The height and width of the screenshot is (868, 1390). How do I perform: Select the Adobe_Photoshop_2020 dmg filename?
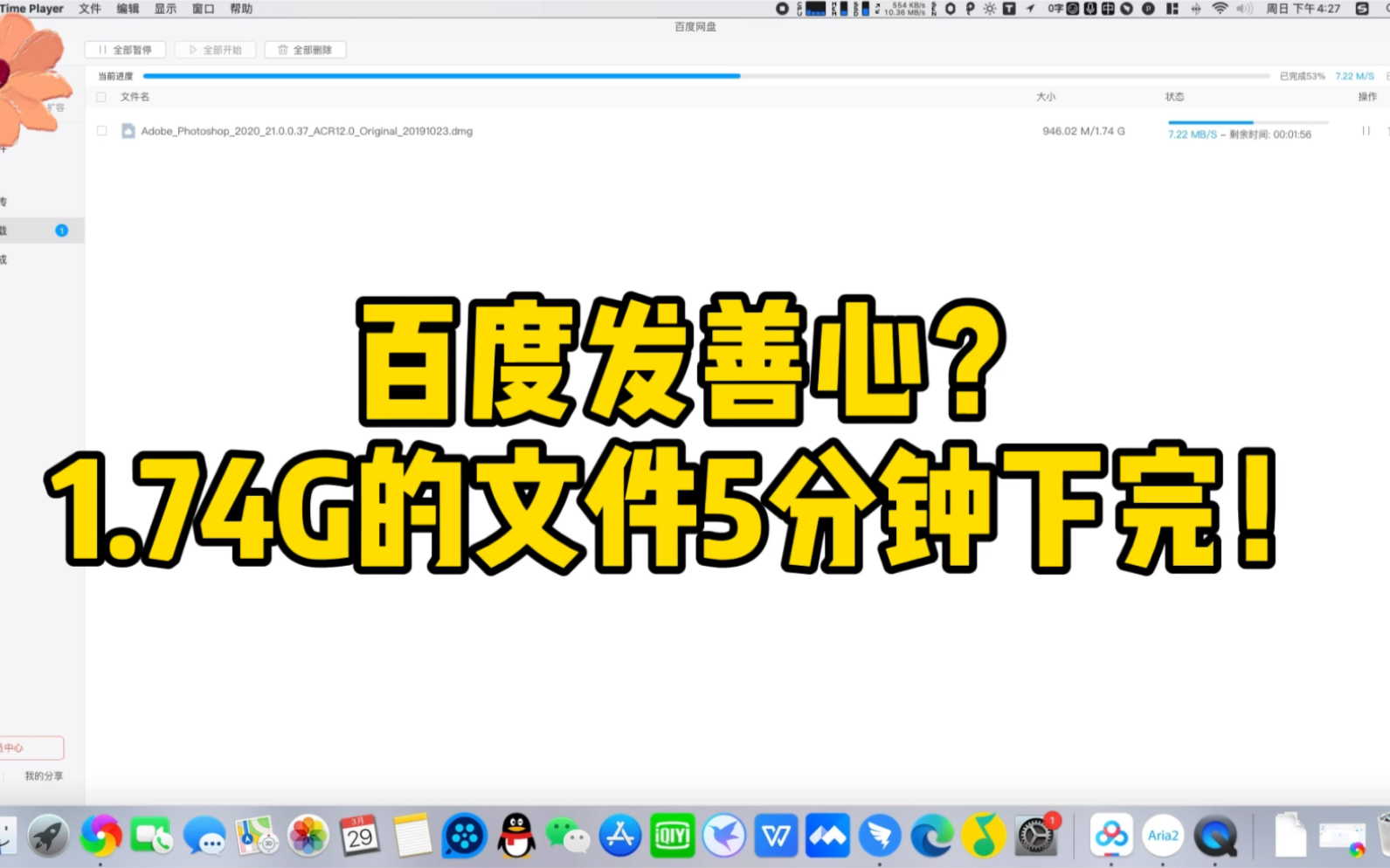point(307,131)
